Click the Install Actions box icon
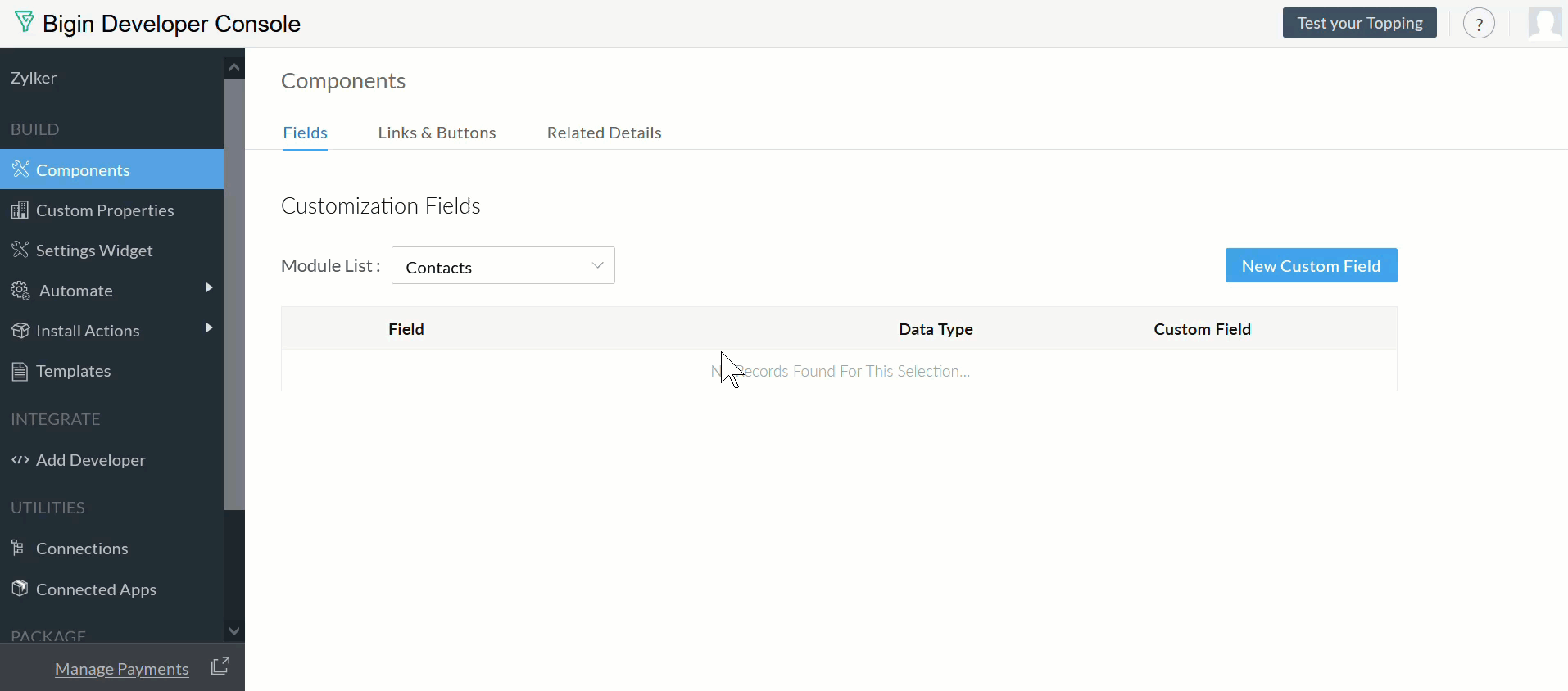 (x=20, y=330)
